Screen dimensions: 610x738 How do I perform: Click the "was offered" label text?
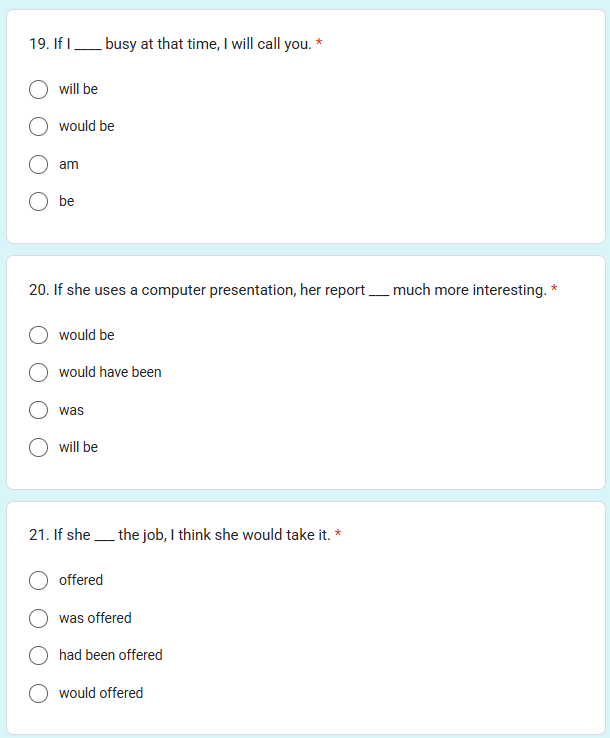pos(95,618)
